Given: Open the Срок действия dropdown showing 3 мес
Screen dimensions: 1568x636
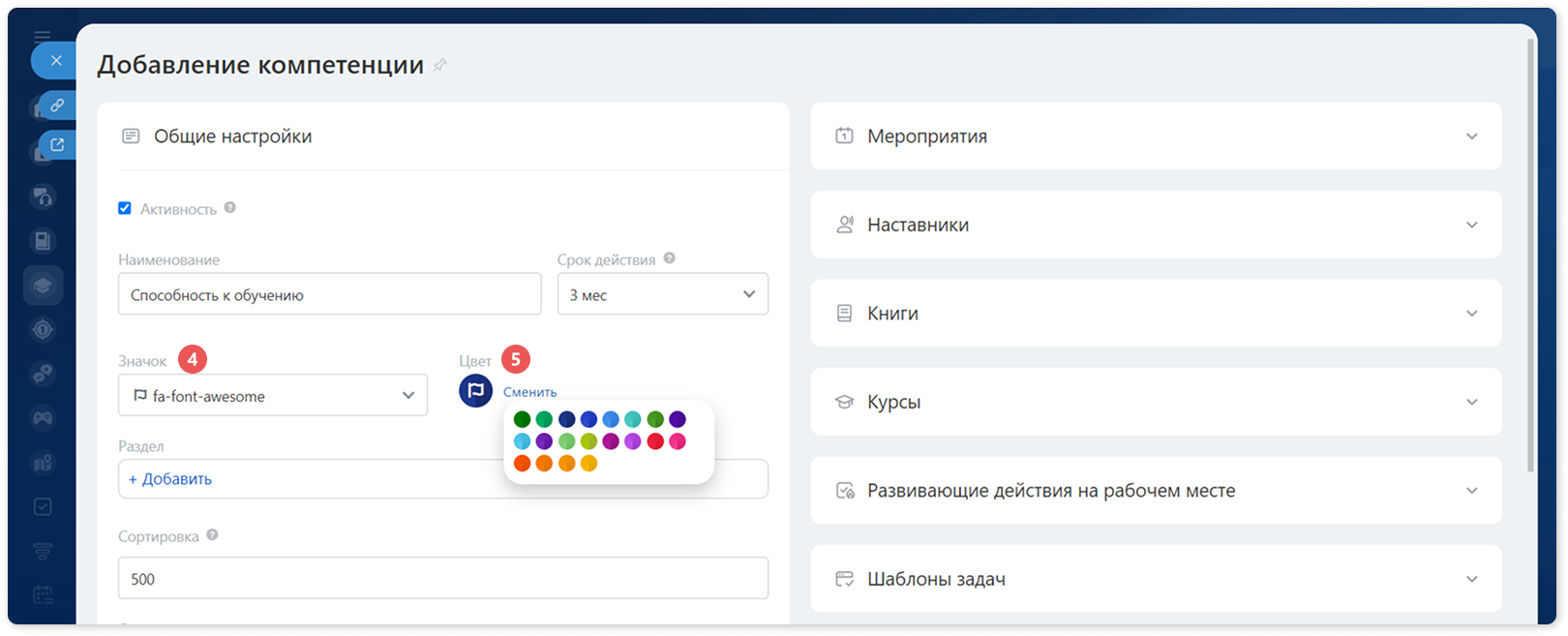Looking at the screenshot, I should [663, 294].
